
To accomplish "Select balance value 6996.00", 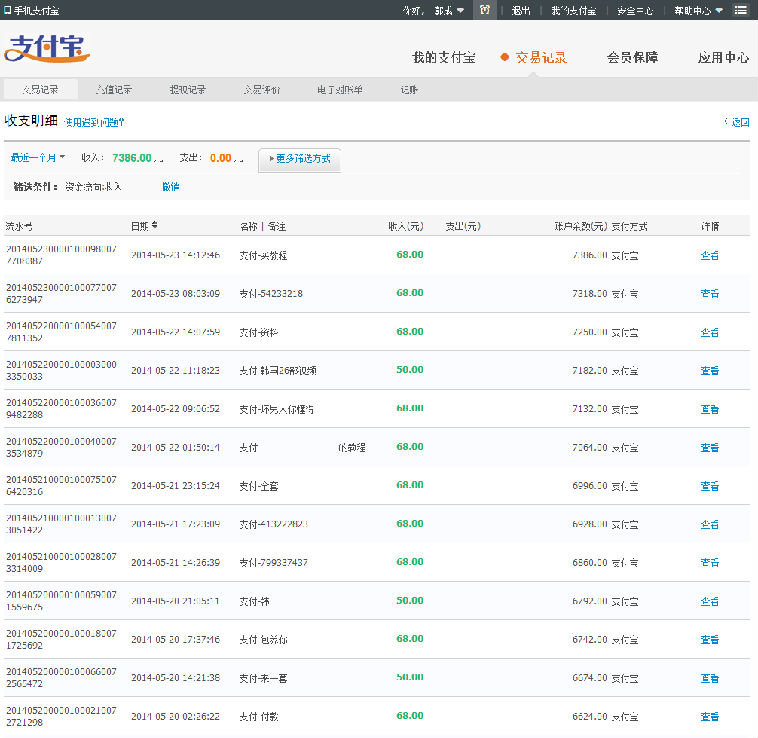I will (x=590, y=486).
